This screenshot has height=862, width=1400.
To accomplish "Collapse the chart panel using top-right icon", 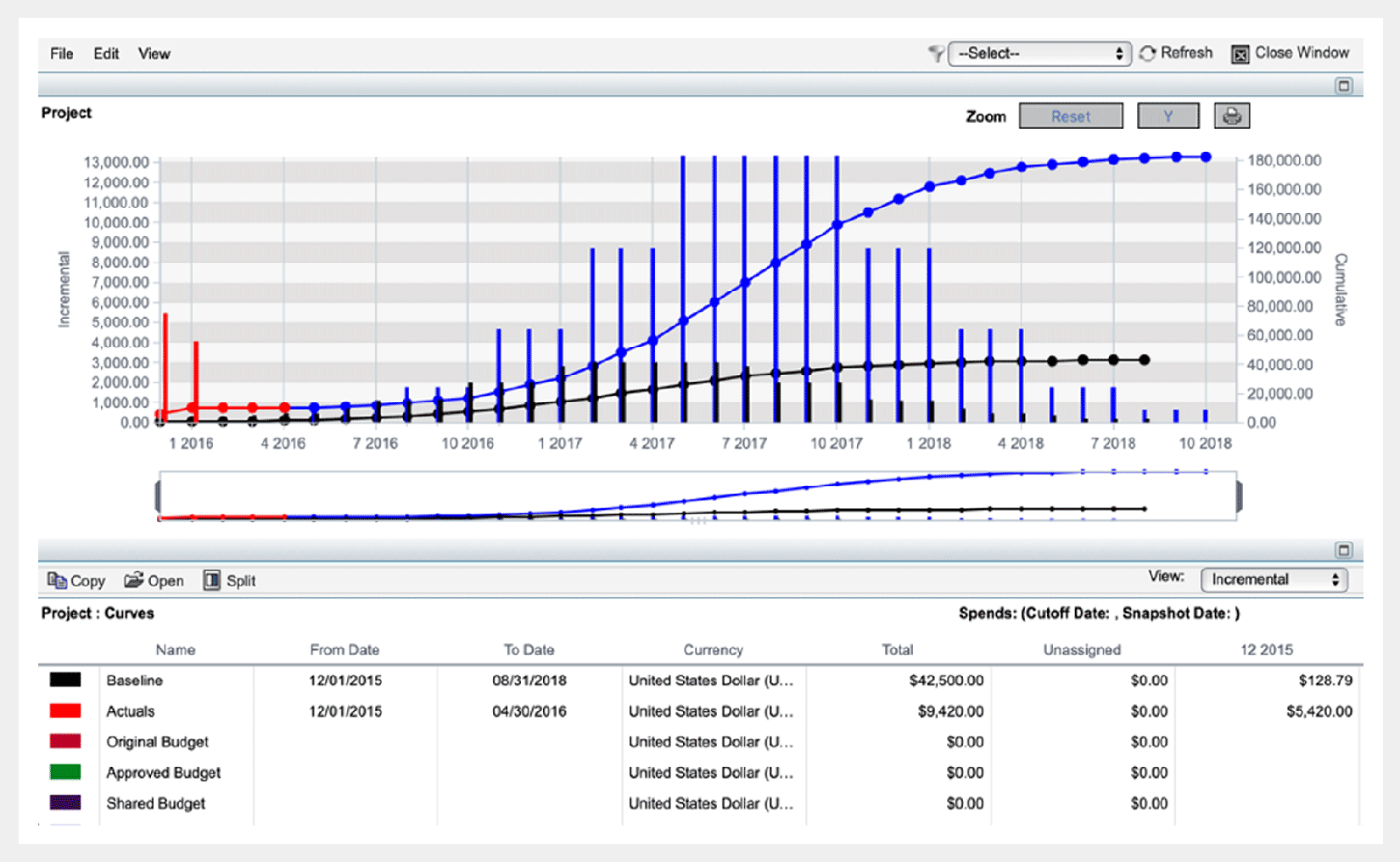I will [1343, 86].
